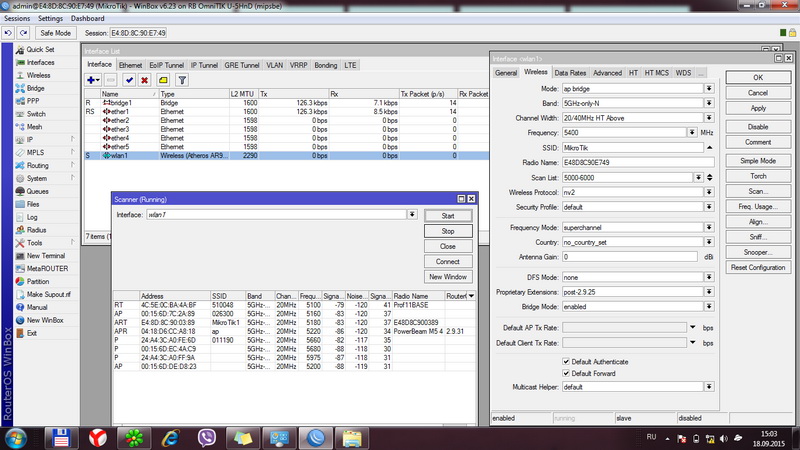Click the Stop button in Scanner
Screen dimensions: 800x450
point(447,231)
